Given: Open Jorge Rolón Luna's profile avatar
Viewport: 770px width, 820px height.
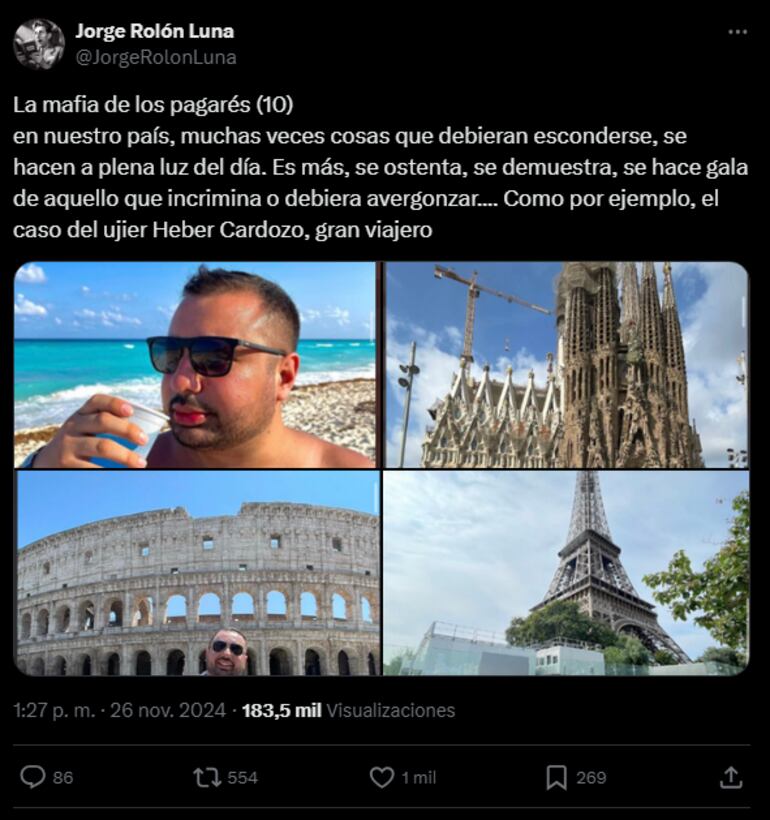Looking at the screenshot, I should [39, 44].
